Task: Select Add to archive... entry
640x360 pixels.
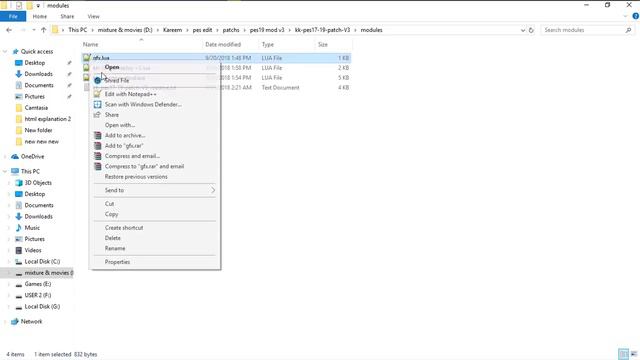Action: click(x=125, y=136)
